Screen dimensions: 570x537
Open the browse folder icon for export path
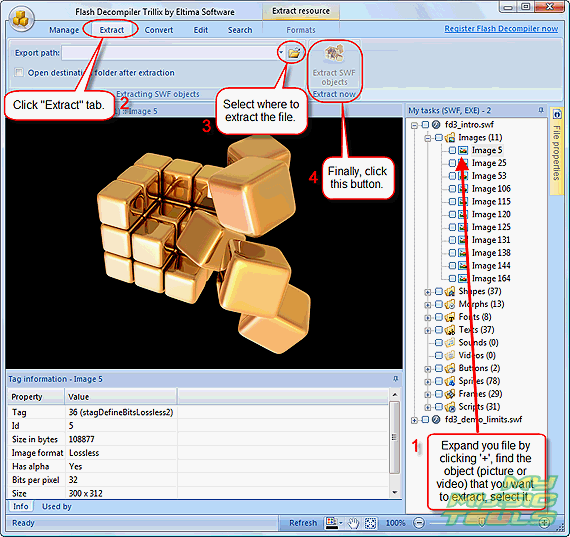click(294, 53)
